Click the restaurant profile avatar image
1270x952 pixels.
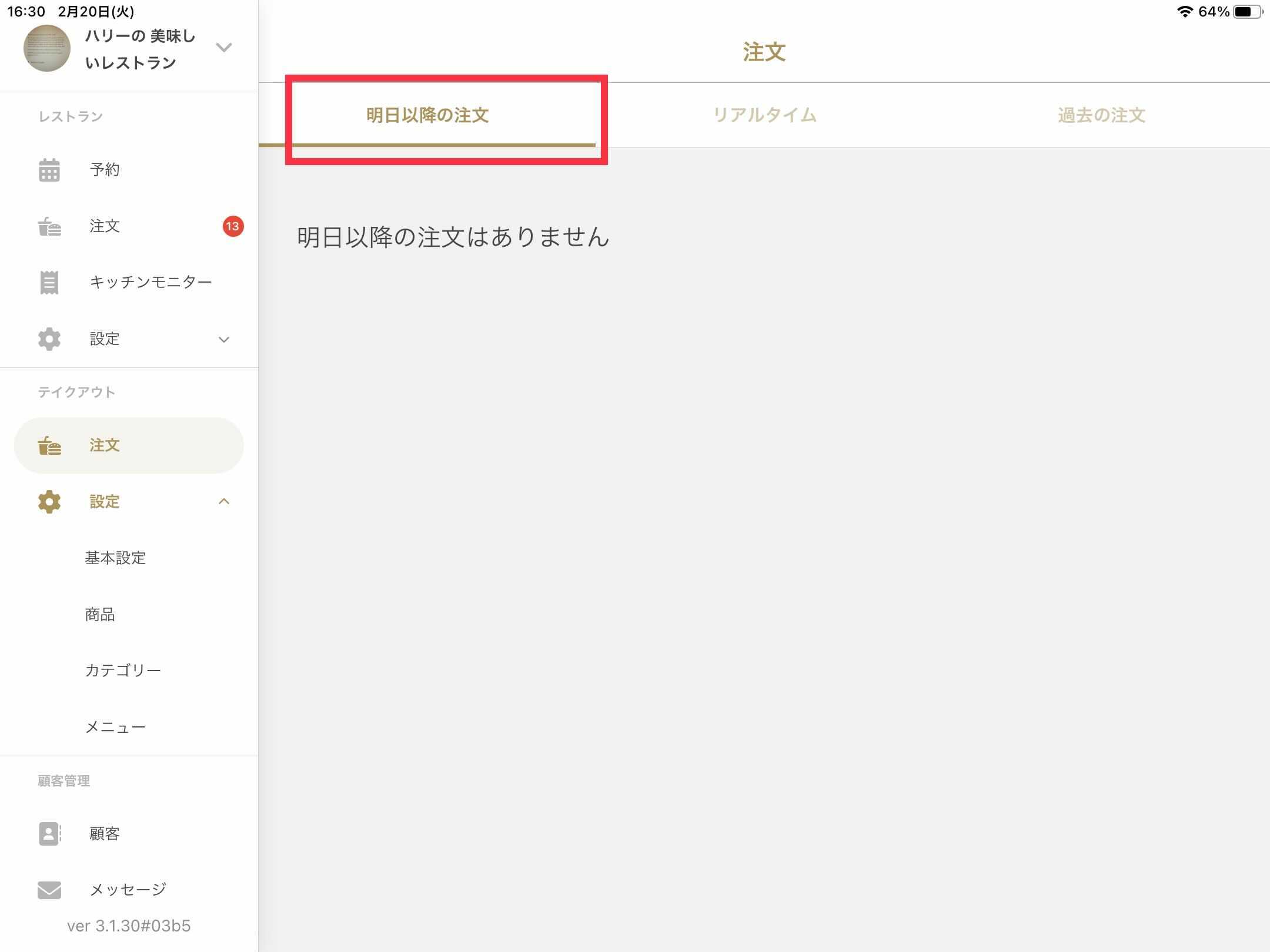click(47, 48)
